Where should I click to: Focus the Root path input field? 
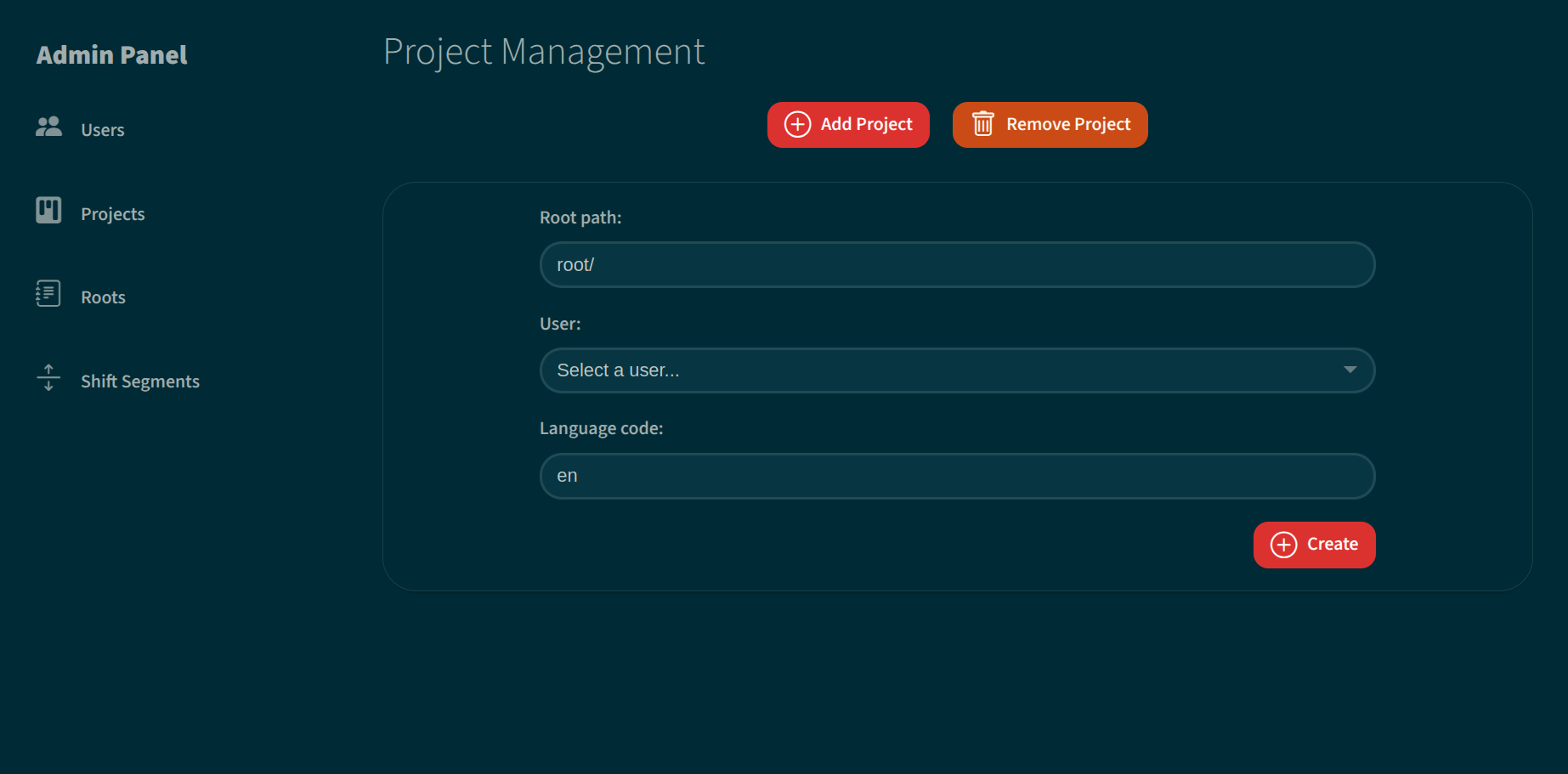(x=957, y=265)
